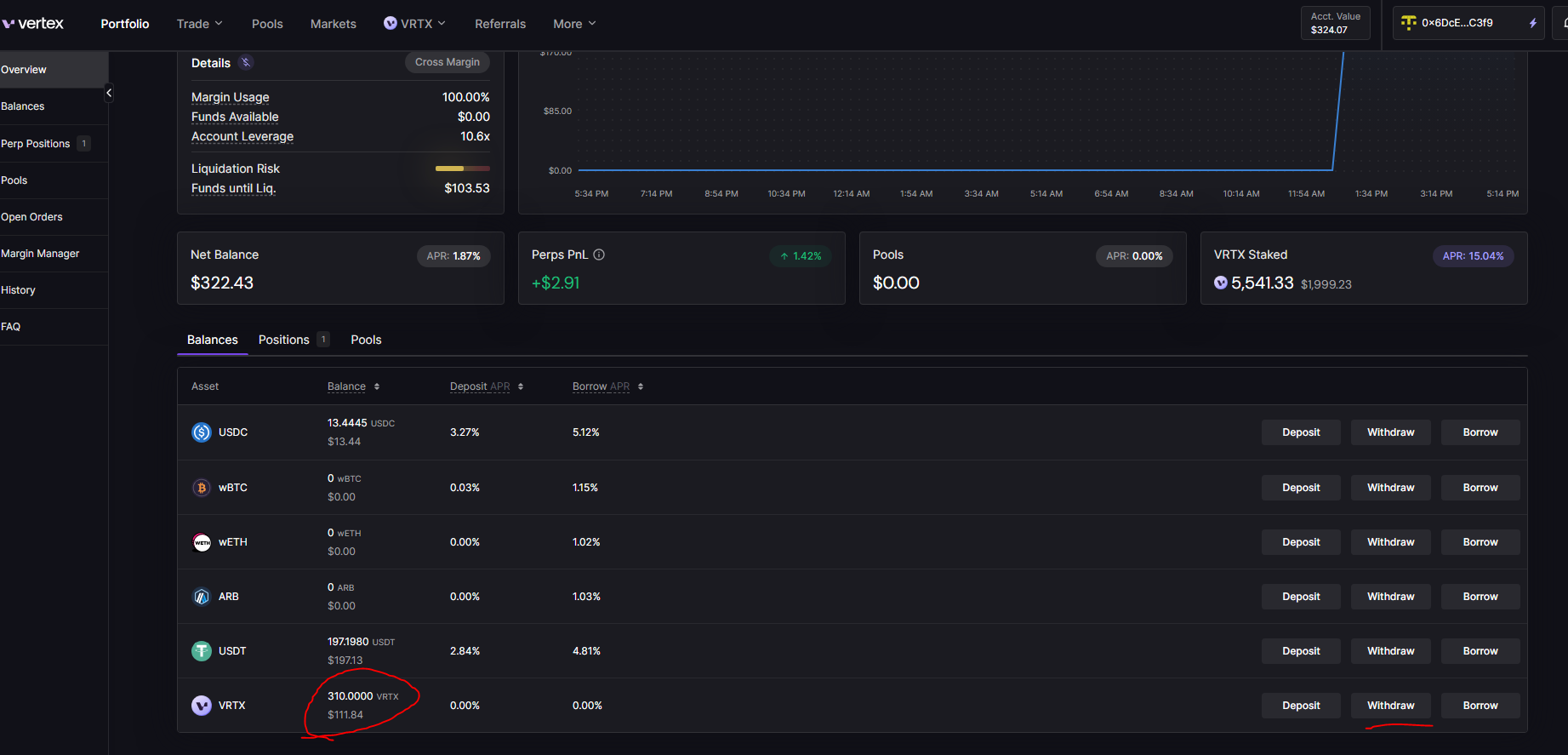Viewport: 1568px width, 755px height.
Task: Click the VRTX token icon in balances
Action: coord(202,706)
